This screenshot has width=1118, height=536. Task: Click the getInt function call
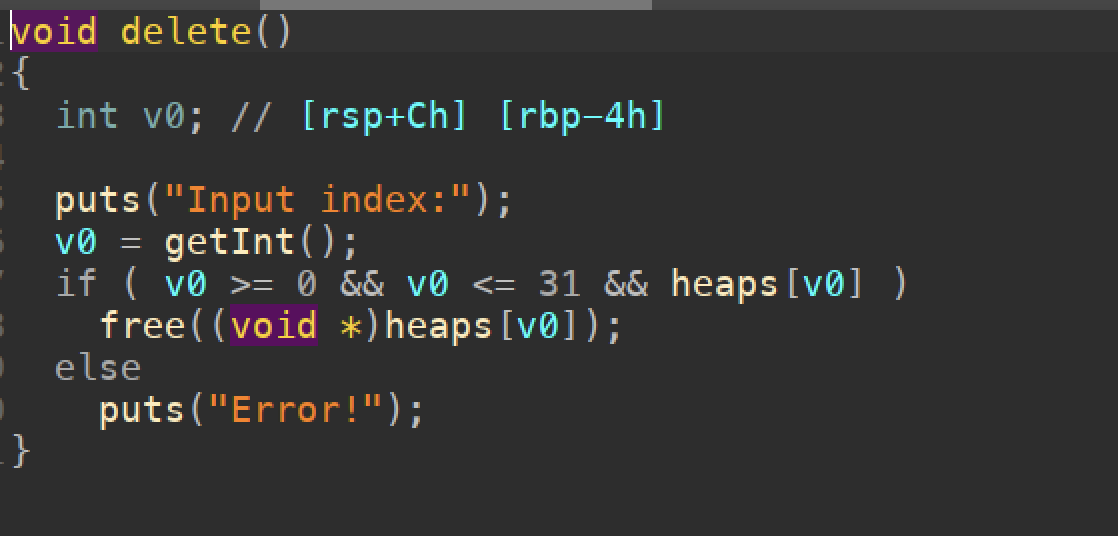point(230,242)
